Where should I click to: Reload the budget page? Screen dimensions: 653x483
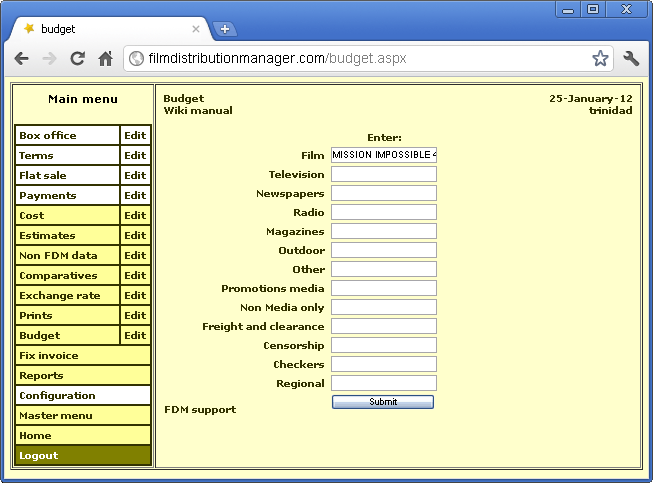77,59
